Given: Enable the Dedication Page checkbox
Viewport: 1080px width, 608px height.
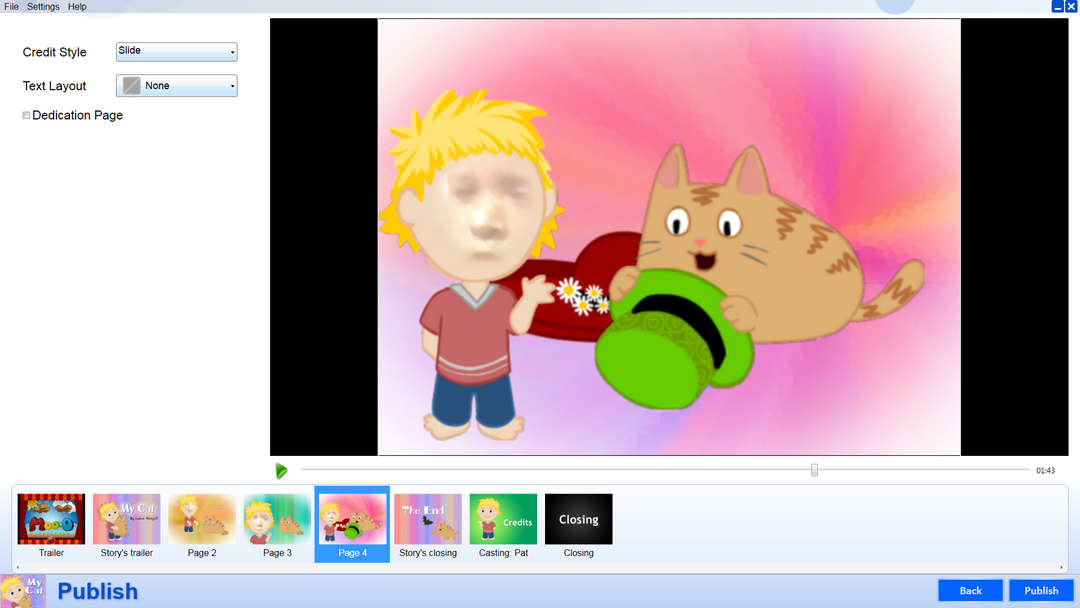Looking at the screenshot, I should point(26,116).
